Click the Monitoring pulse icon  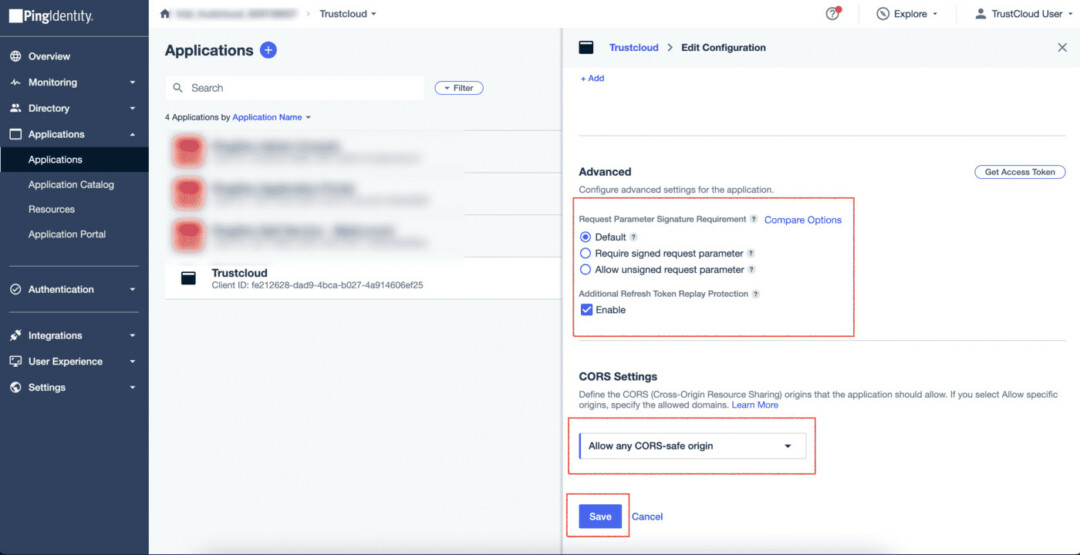click(15, 83)
